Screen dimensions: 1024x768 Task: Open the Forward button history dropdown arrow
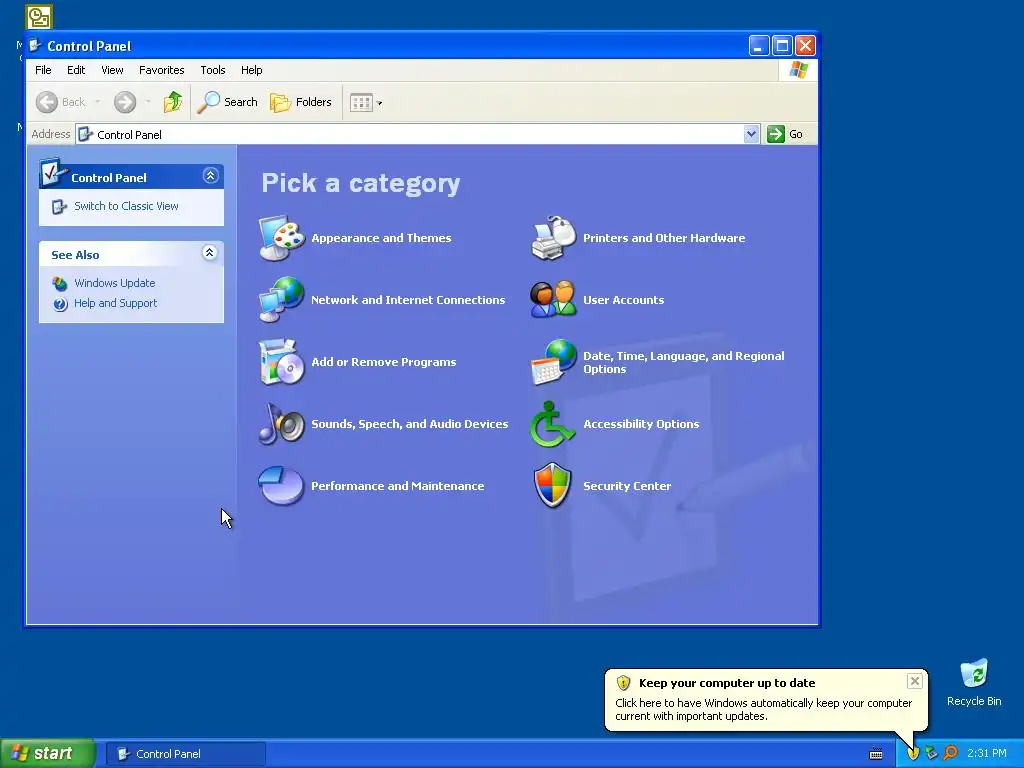point(148,102)
